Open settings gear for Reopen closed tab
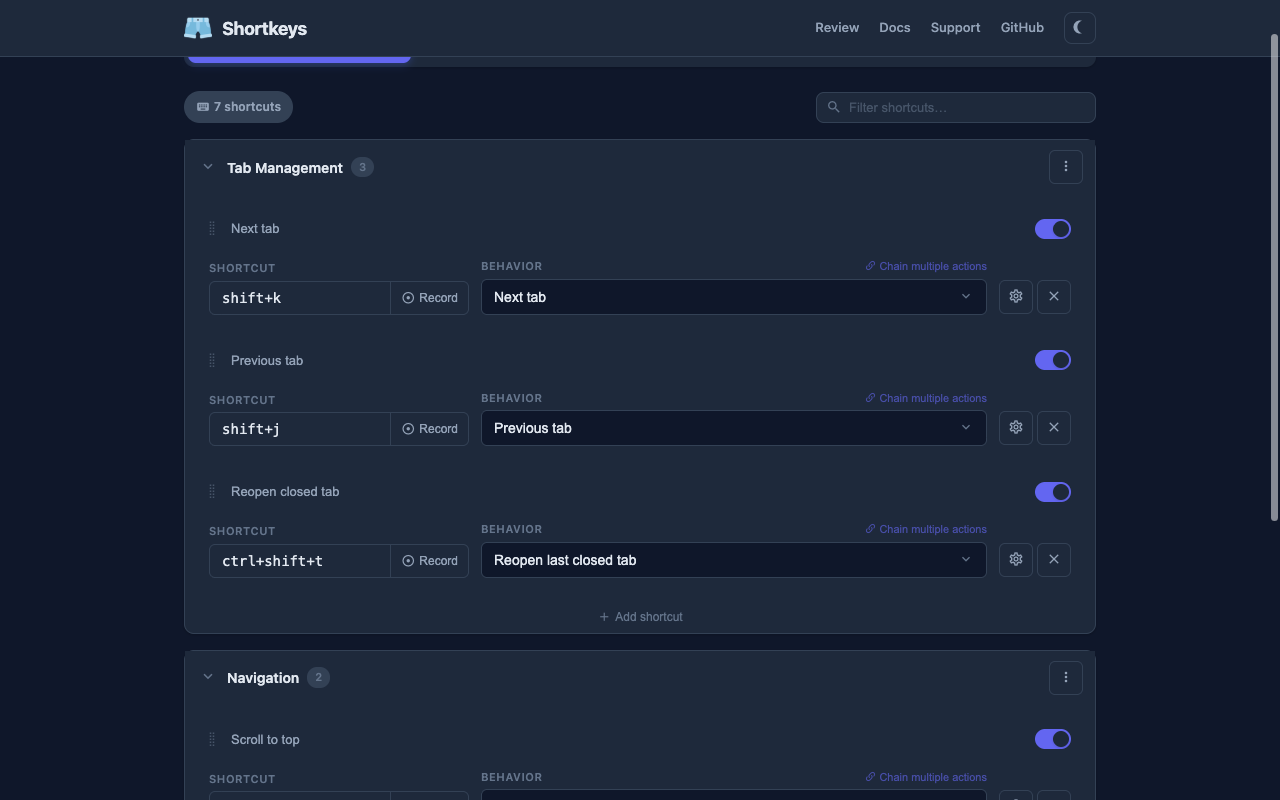The height and width of the screenshot is (800, 1280). 1015,560
